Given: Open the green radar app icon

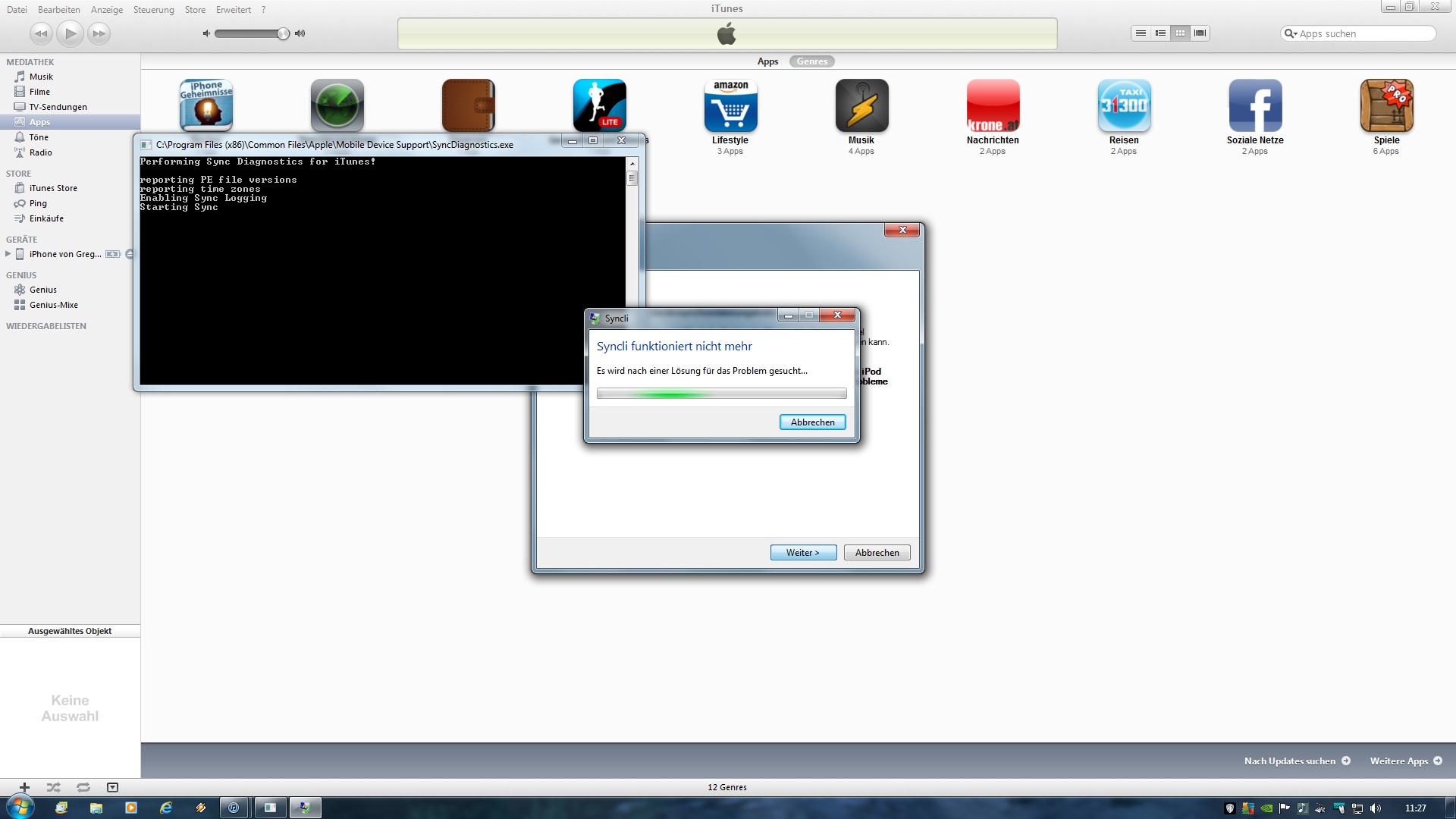Looking at the screenshot, I should click(x=337, y=105).
